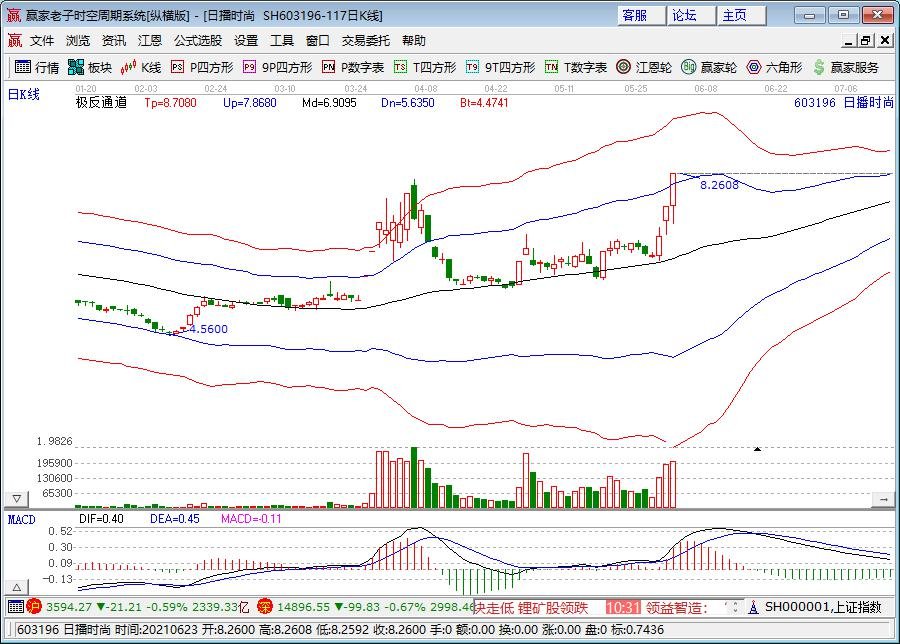Screen dimensions: 900x644
Task: Click the 锂矿股领跌 news headline
Action: coord(553,607)
